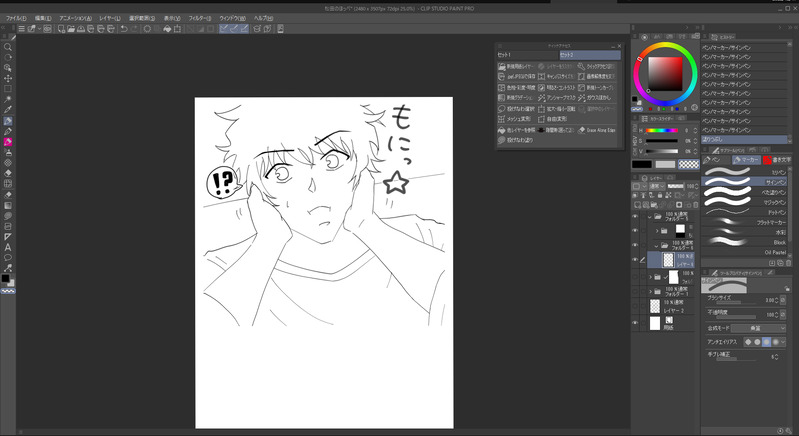Click the Redo arrow in command bar
799x436 pixels.
[x=134, y=29]
